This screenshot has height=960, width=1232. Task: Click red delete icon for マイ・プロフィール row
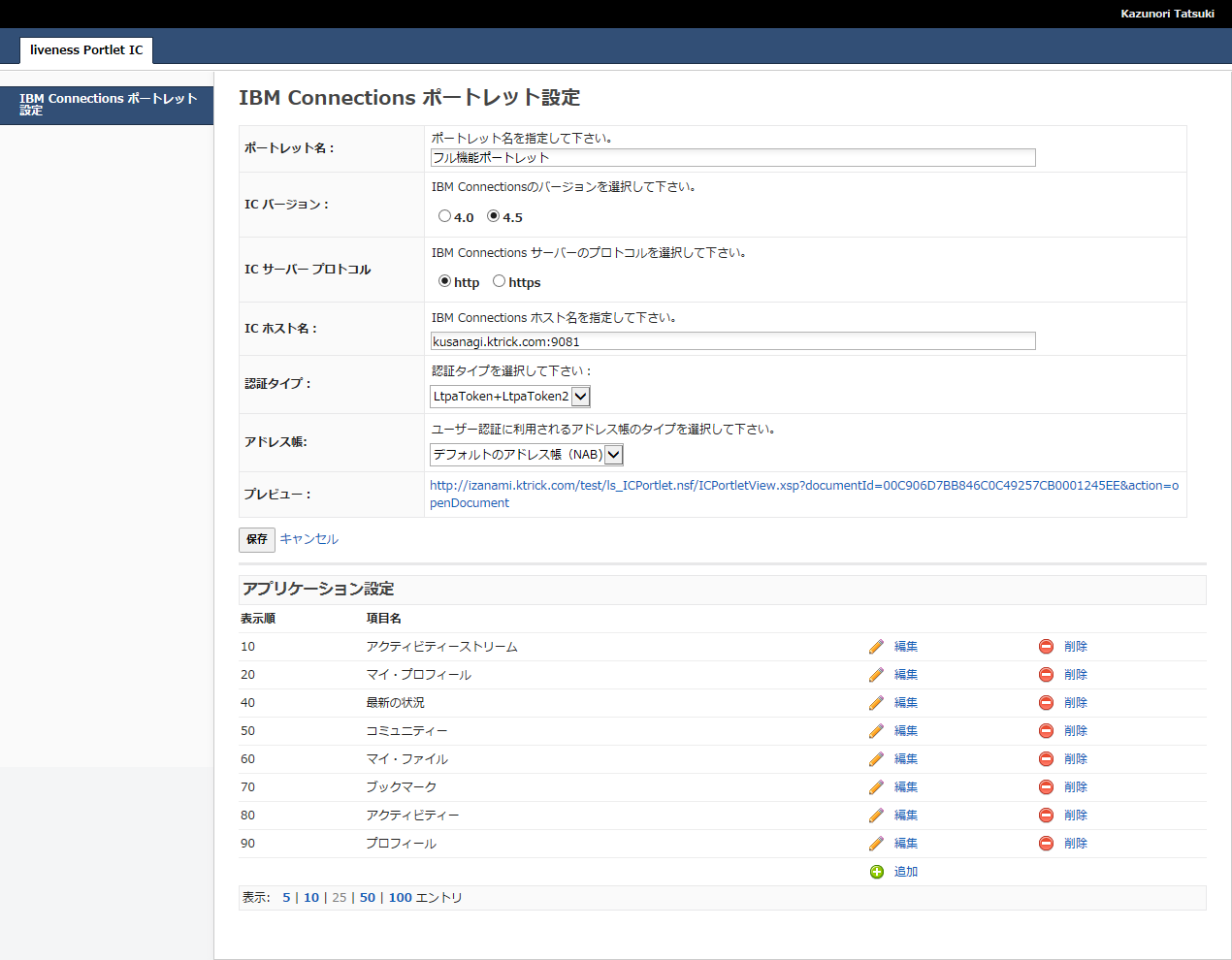coord(1046,675)
